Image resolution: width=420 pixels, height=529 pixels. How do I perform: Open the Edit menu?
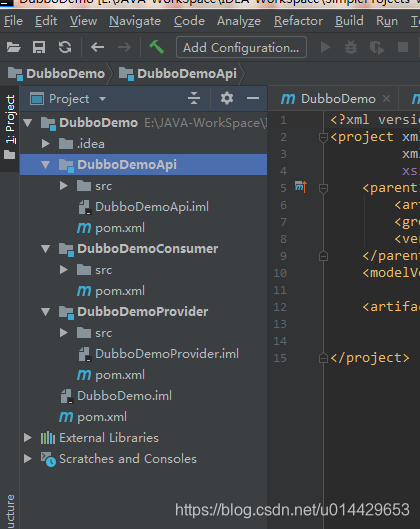(46, 21)
